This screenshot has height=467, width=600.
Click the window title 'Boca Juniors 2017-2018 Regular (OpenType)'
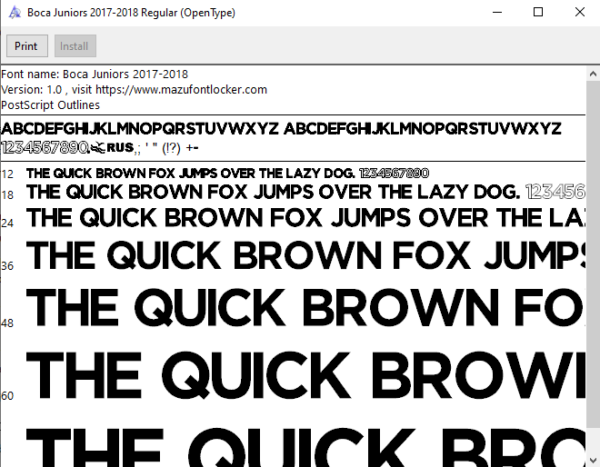tap(131, 12)
